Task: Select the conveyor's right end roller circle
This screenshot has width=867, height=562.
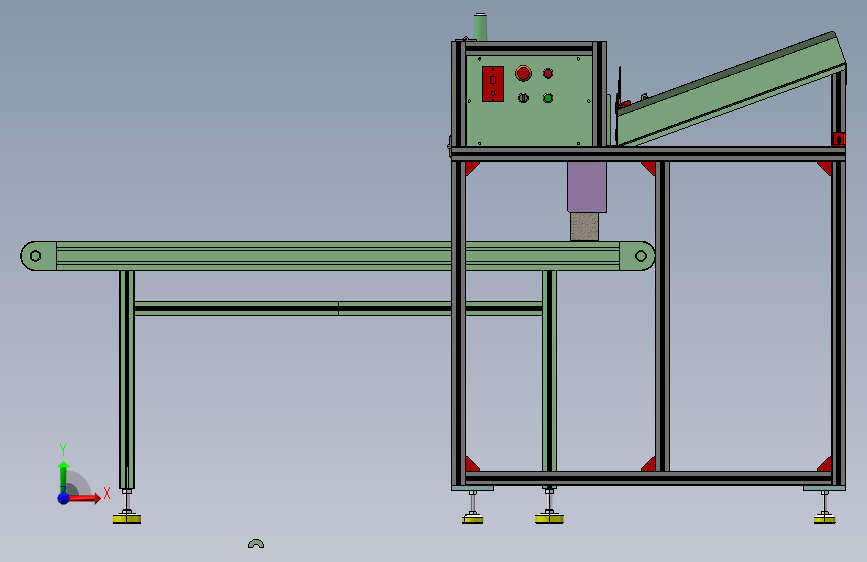Action: [641, 256]
